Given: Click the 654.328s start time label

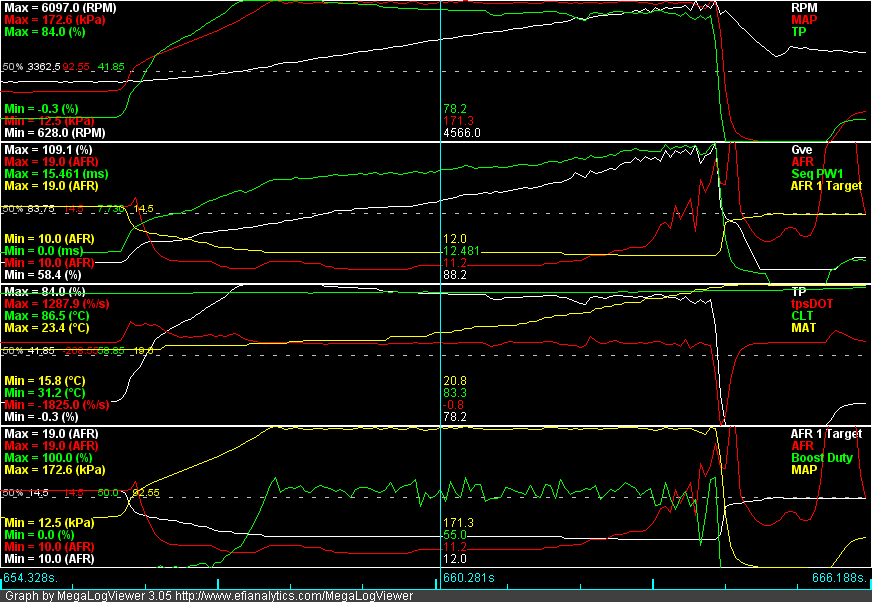Looking at the screenshot, I should [x=31, y=577].
